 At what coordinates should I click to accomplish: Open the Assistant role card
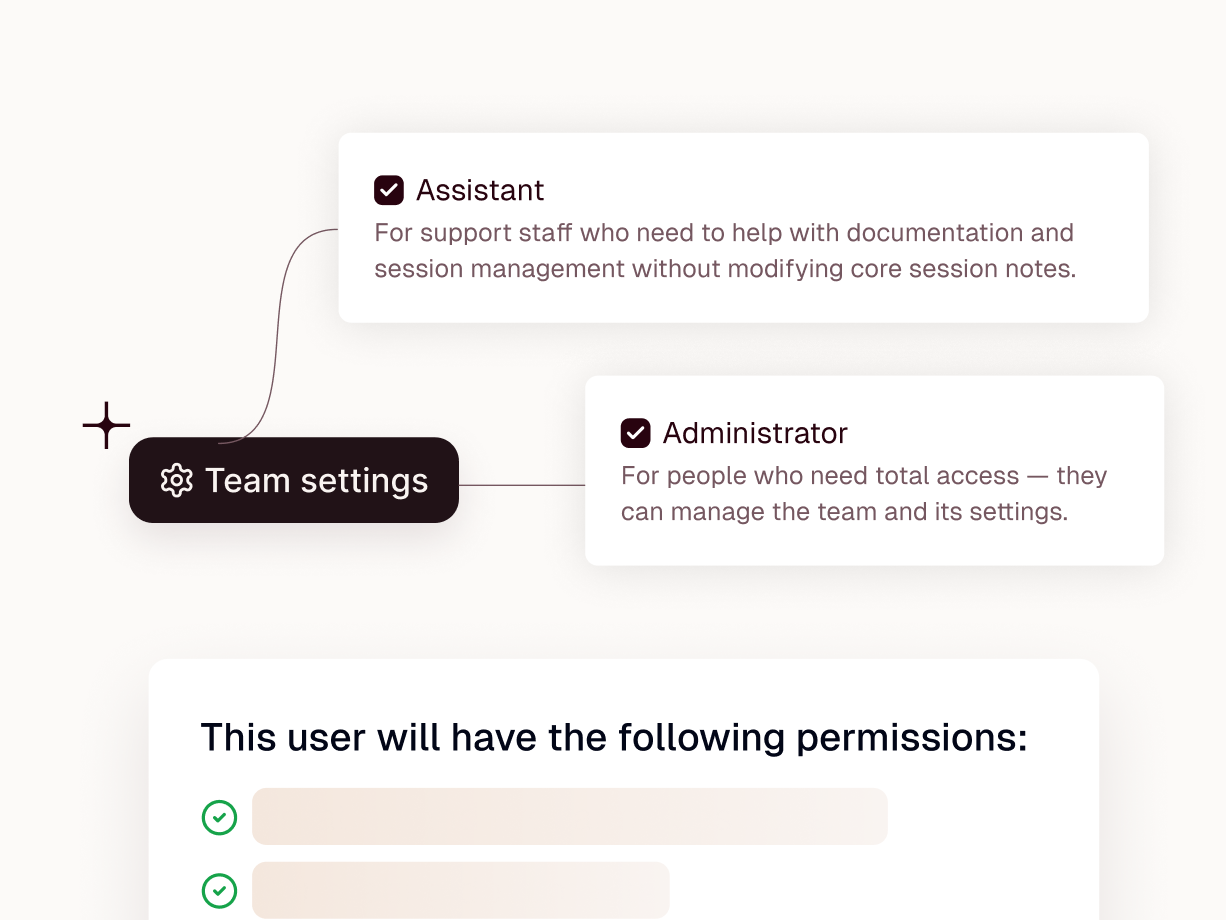point(744,227)
